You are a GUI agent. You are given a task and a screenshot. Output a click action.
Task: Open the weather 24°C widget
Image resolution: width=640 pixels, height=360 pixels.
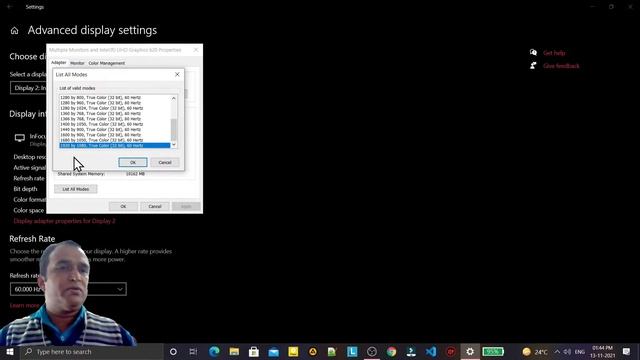[535, 351]
